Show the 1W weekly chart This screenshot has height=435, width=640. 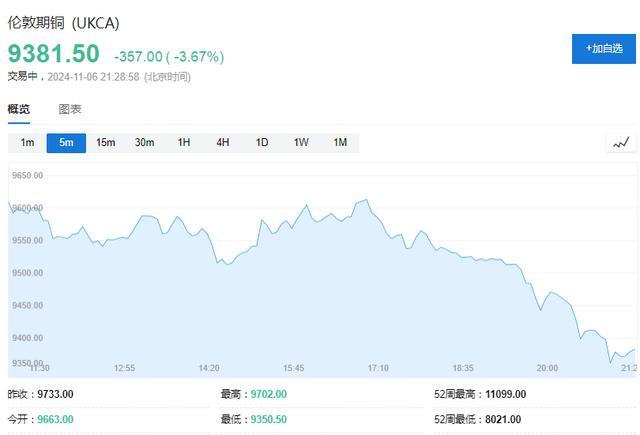point(301,143)
